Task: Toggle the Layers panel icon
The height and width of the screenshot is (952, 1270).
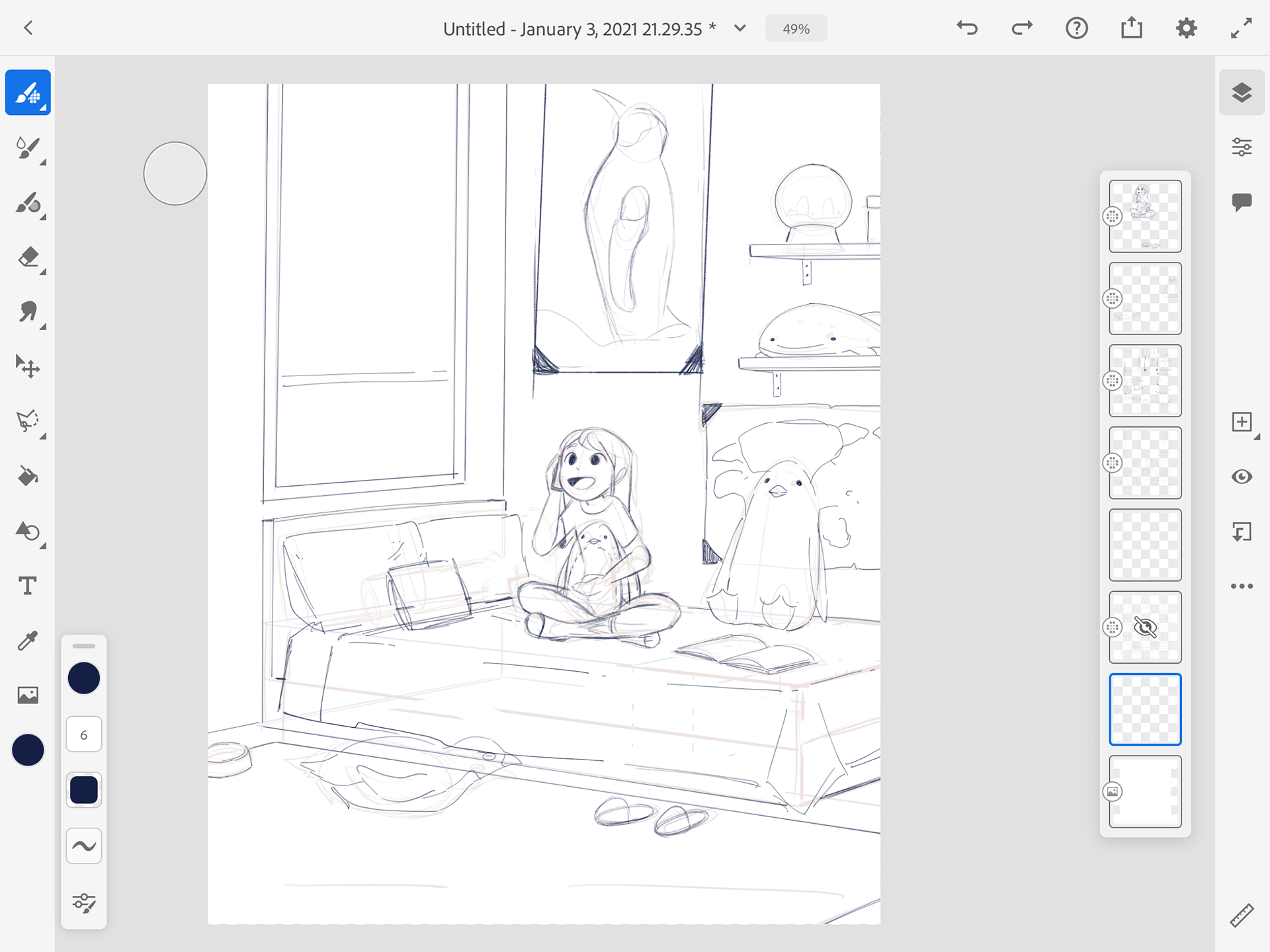Action: click(1242, 93)
